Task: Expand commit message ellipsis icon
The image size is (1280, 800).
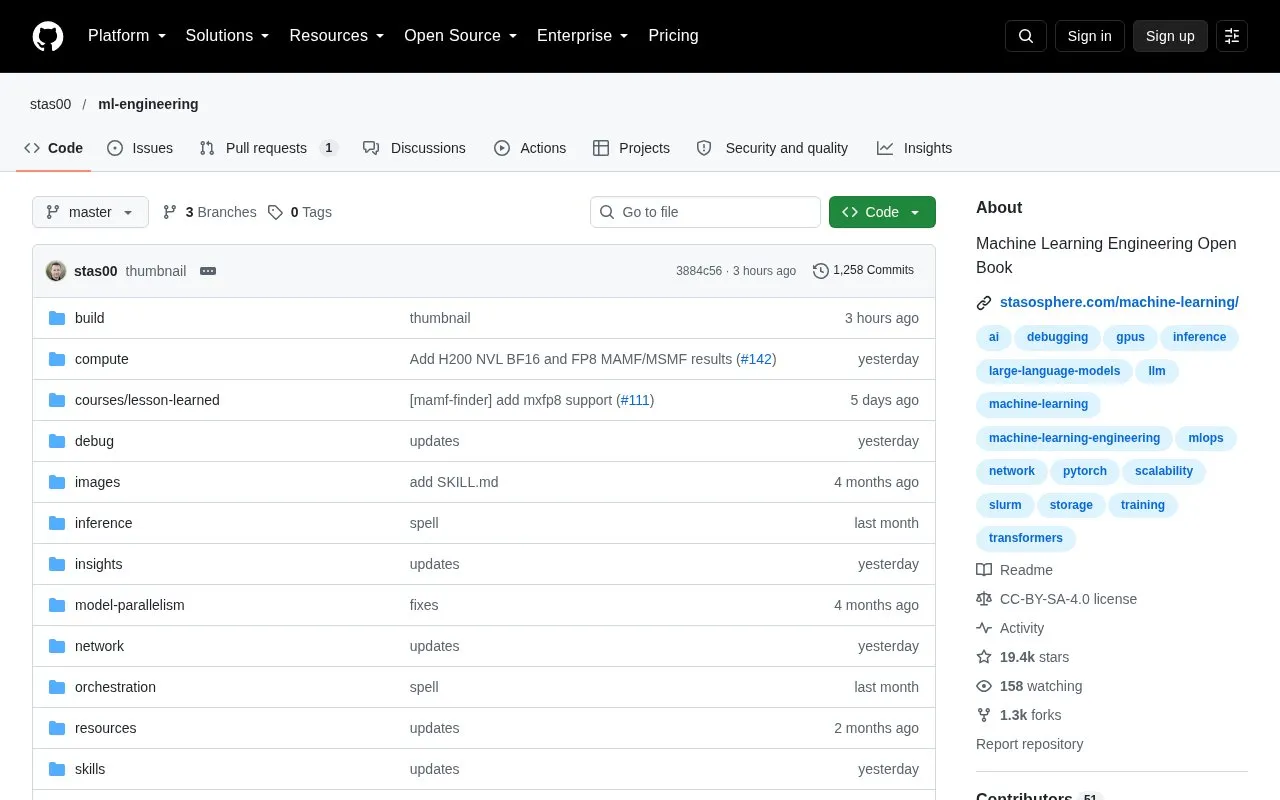Action: (x=208, y=271)
